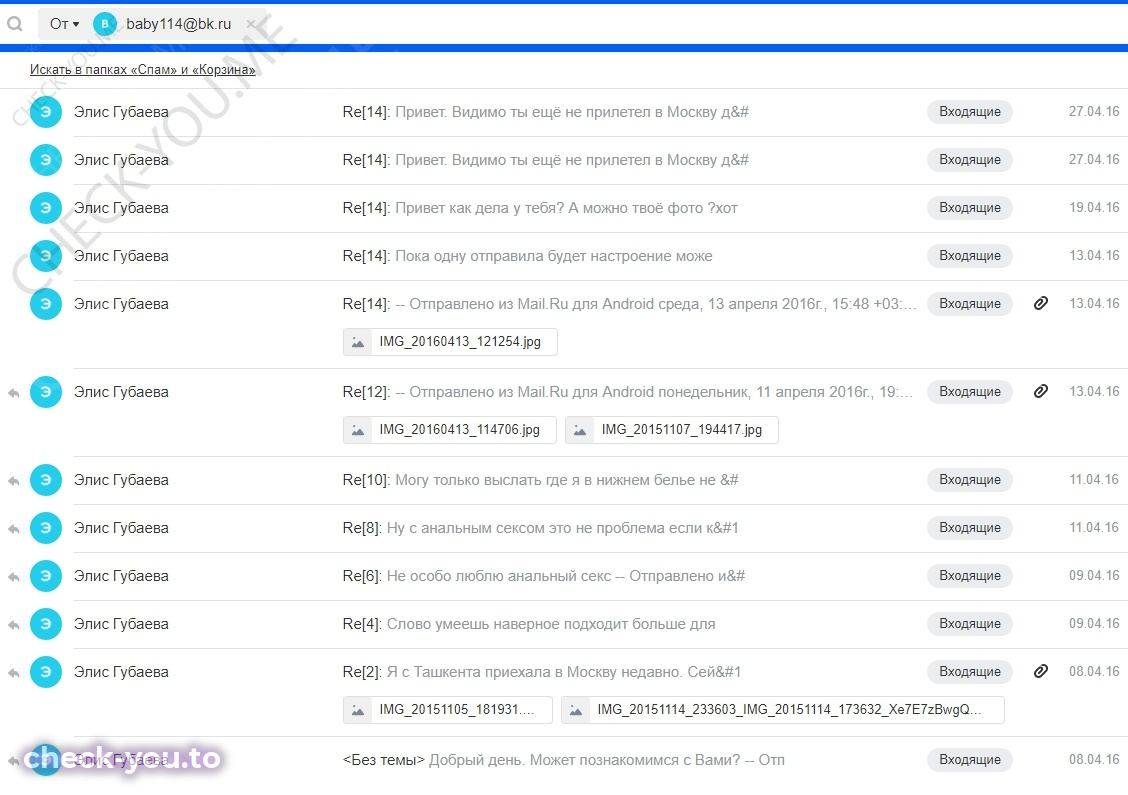Click the baby114@bk.ru sender avatar
This screenshot has width=1128, height=795.
pyautogui.click(x=105, y=24)
